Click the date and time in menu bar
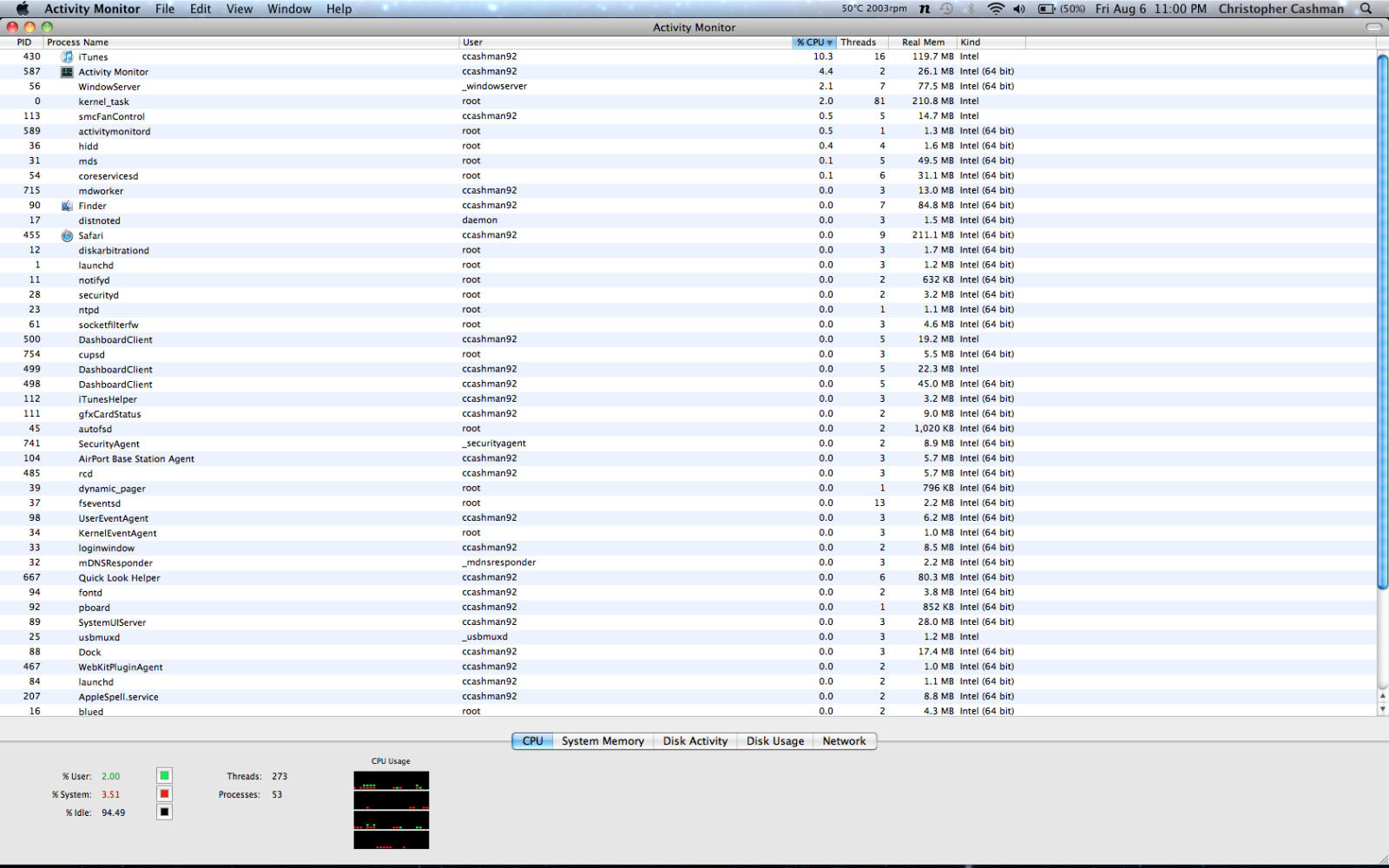The height and width of the screenshot is (868, 1389). click(1150, 9)
